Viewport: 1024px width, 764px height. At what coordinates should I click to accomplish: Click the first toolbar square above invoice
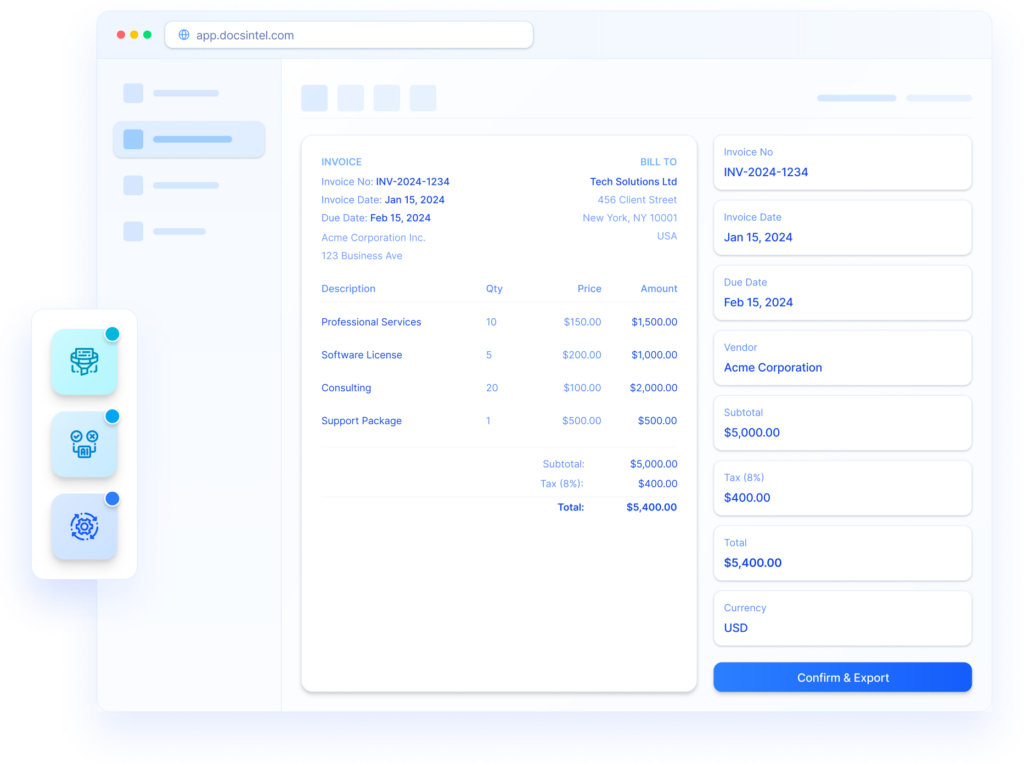314,98
